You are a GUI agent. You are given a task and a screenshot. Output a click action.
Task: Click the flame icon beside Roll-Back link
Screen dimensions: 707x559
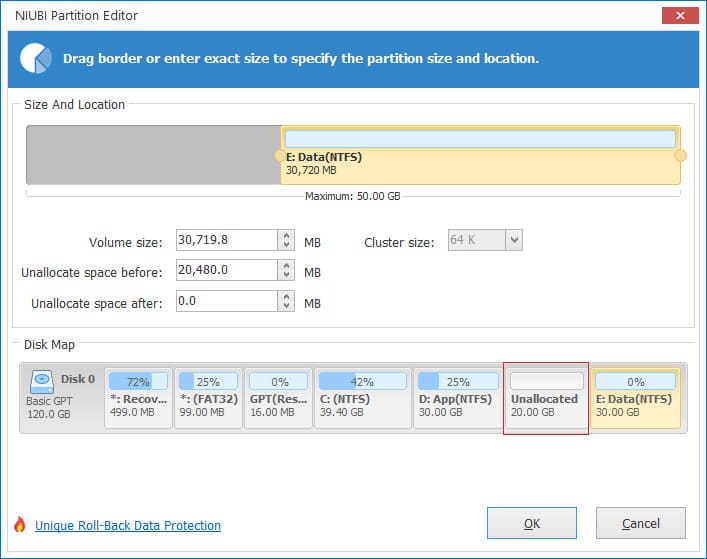click(x=20, y=525)
